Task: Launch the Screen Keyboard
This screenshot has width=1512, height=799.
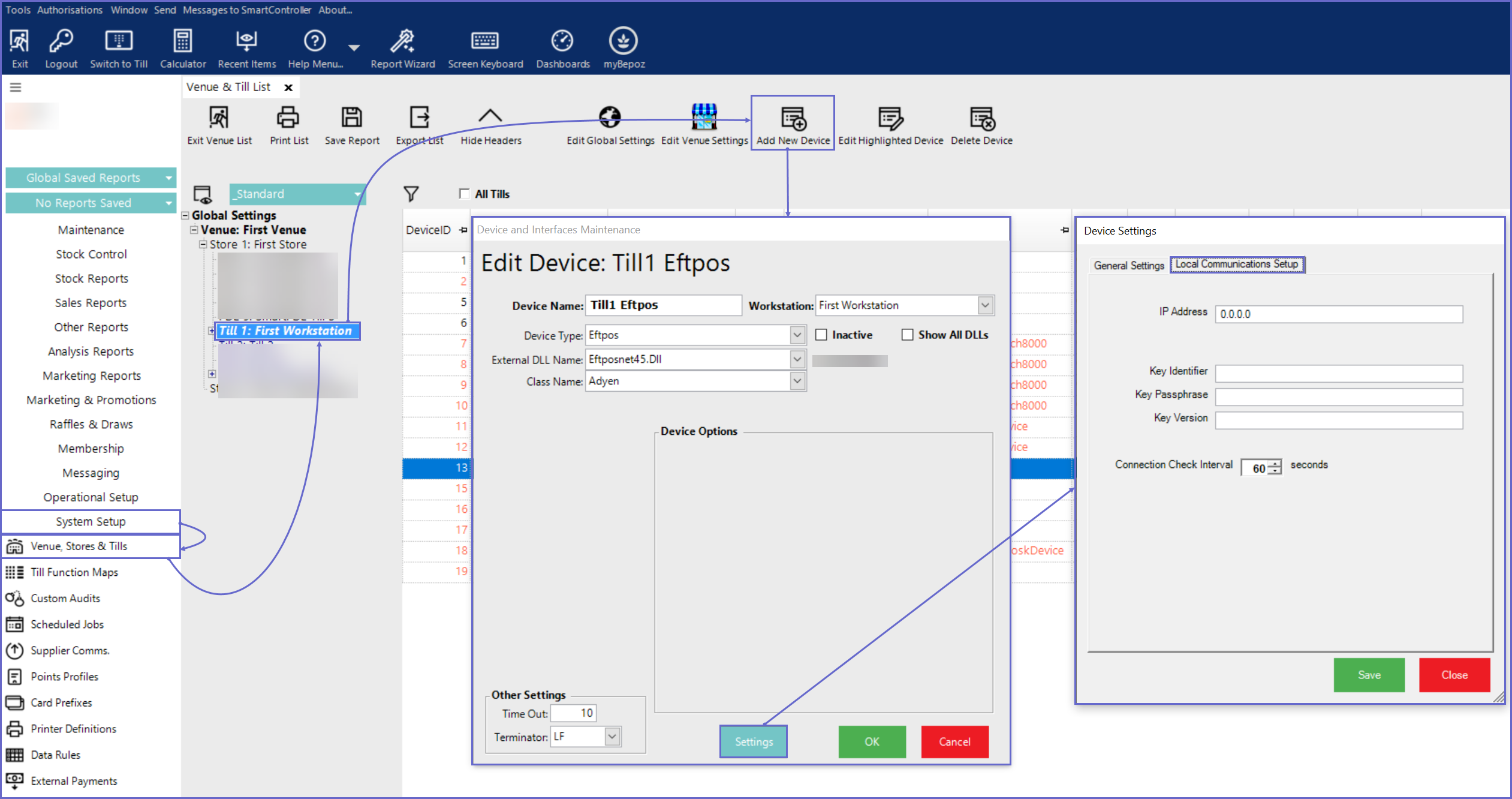Action: point(484,42)
